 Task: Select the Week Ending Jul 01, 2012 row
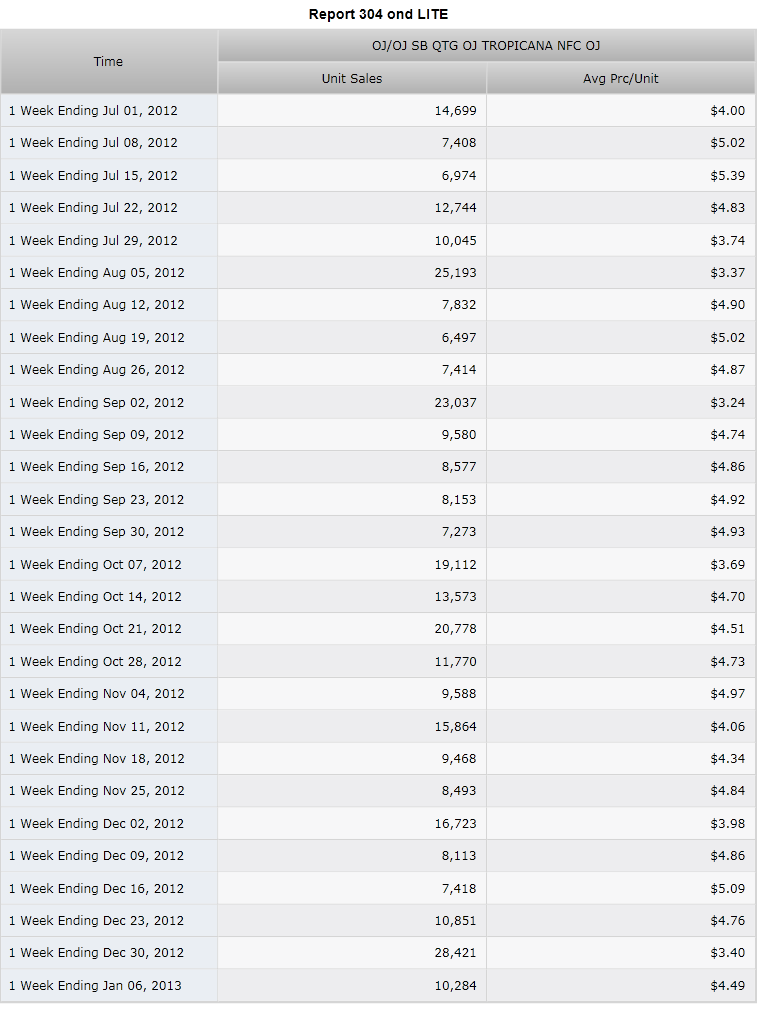tap(378, 111)
